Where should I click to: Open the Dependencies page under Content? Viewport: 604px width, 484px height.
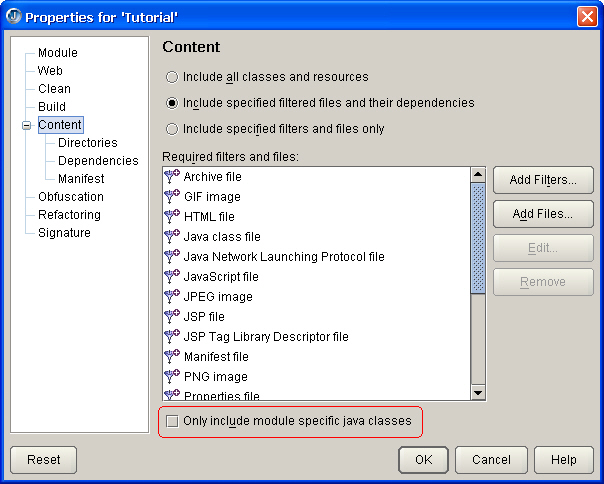pos(98,161)
